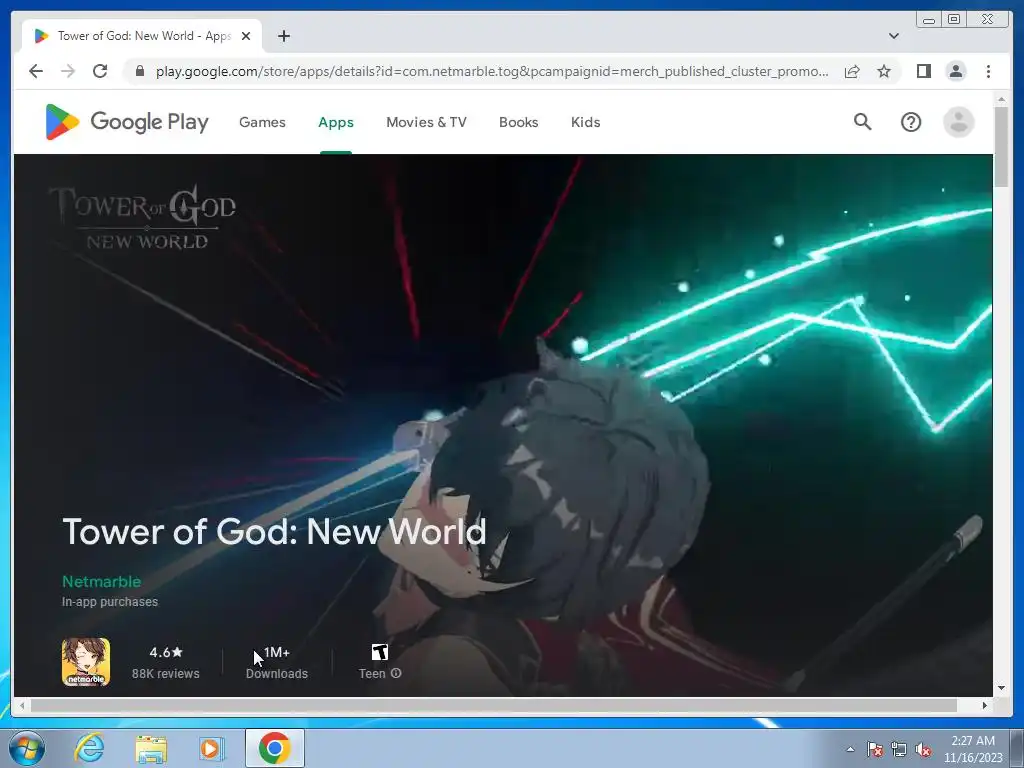Reload the current page
This screenshot has width=1024, height=768.
point(100,71)
